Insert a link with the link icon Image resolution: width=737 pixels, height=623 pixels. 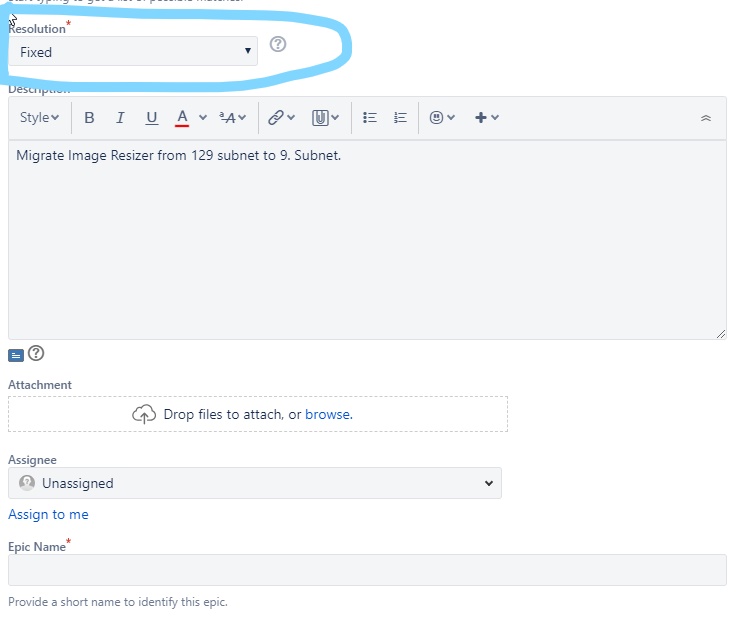point(276,118)
